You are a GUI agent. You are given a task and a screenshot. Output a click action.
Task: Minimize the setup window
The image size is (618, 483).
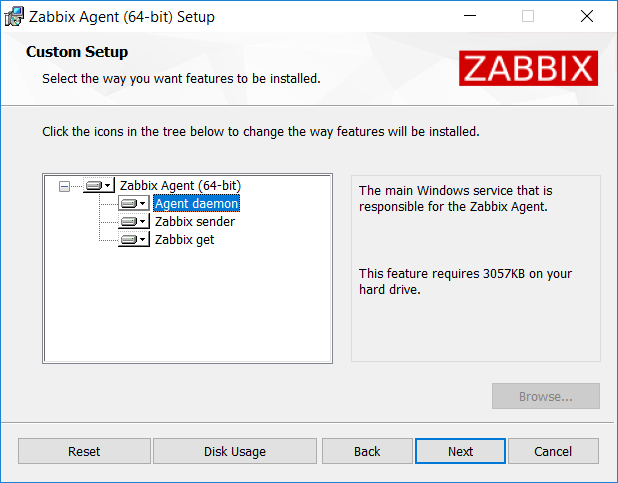(x=470, y=16)
